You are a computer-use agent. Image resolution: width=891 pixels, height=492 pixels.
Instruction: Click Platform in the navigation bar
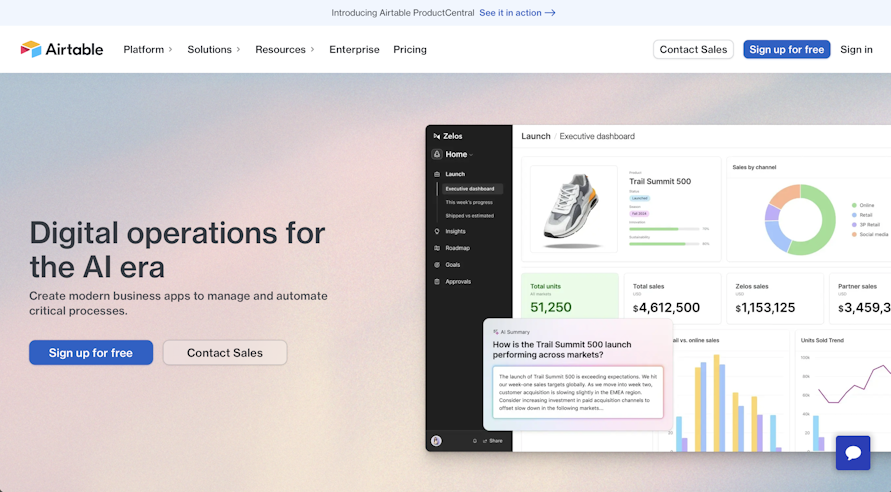click(143, 49)
